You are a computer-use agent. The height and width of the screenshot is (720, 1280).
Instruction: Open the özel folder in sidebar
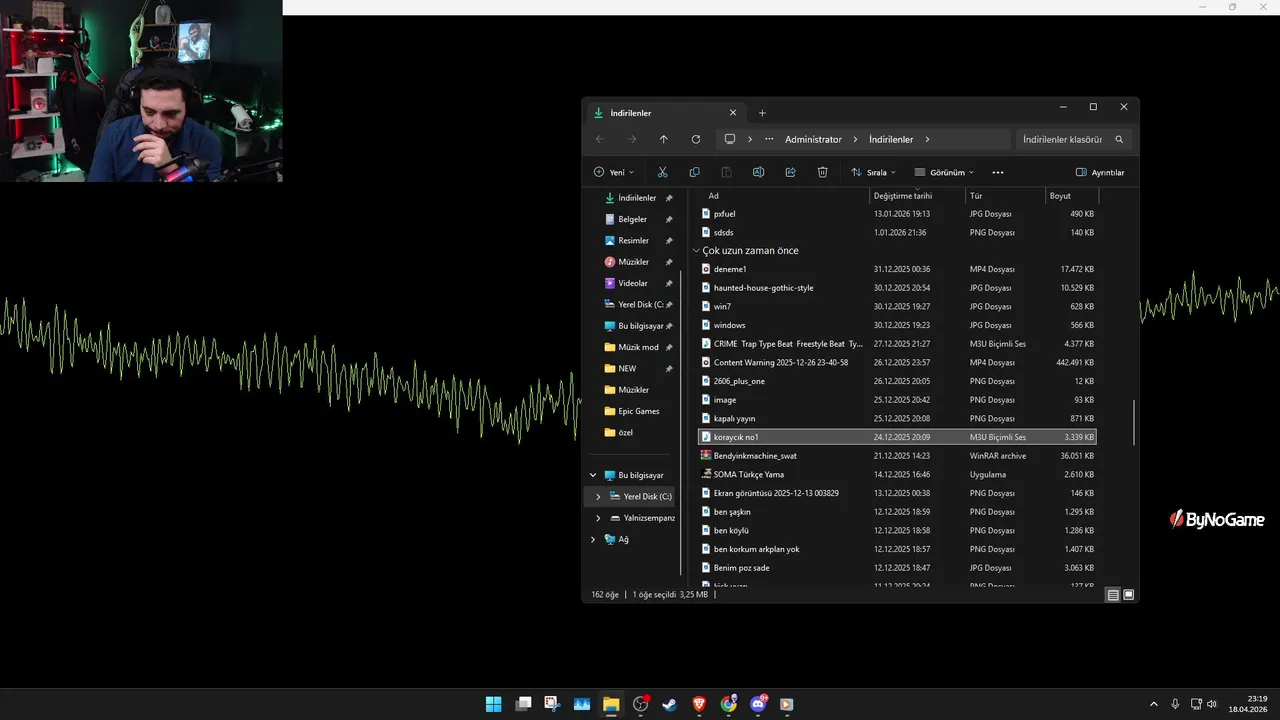click(x=625, y=432)
